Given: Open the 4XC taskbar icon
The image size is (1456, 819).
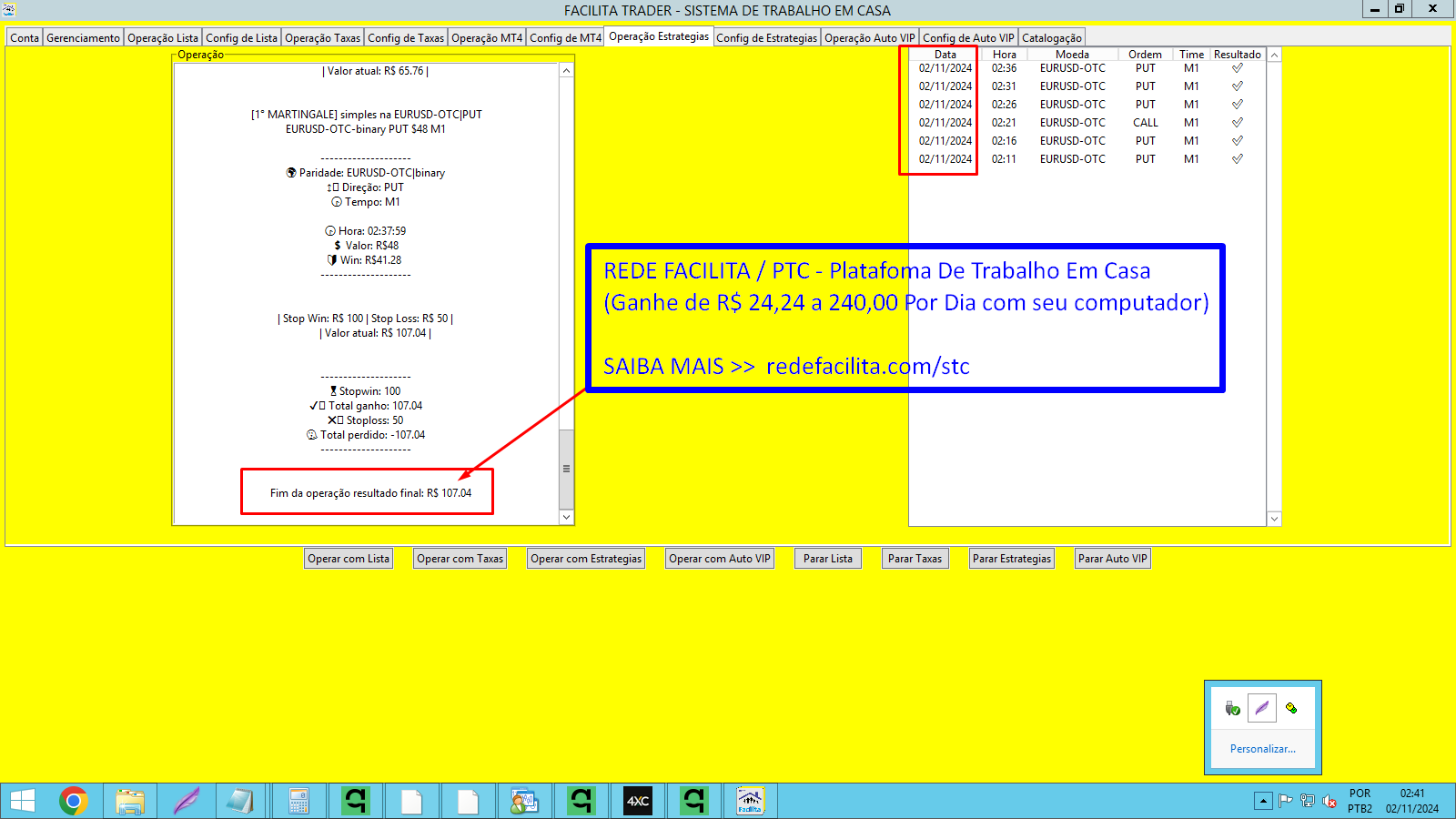Looking at the screenshot, I should (638, 801).
